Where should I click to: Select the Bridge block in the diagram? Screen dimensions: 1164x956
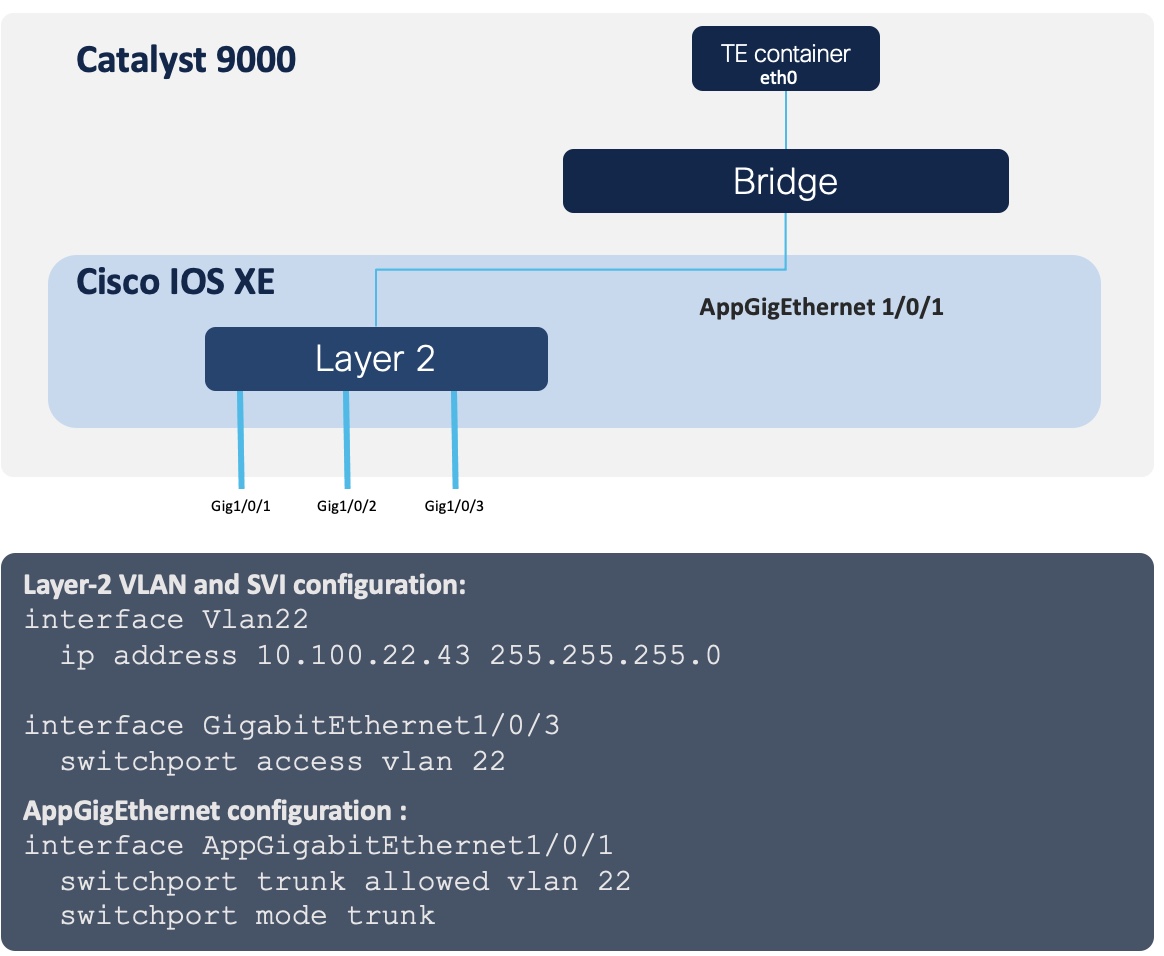785,181
